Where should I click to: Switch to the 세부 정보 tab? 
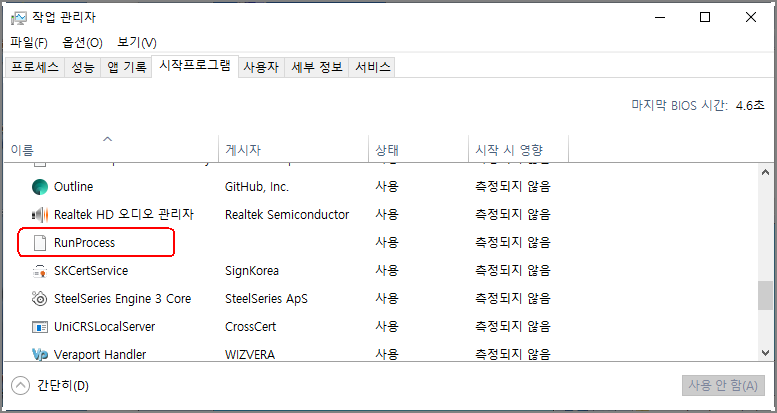(317, 67)
